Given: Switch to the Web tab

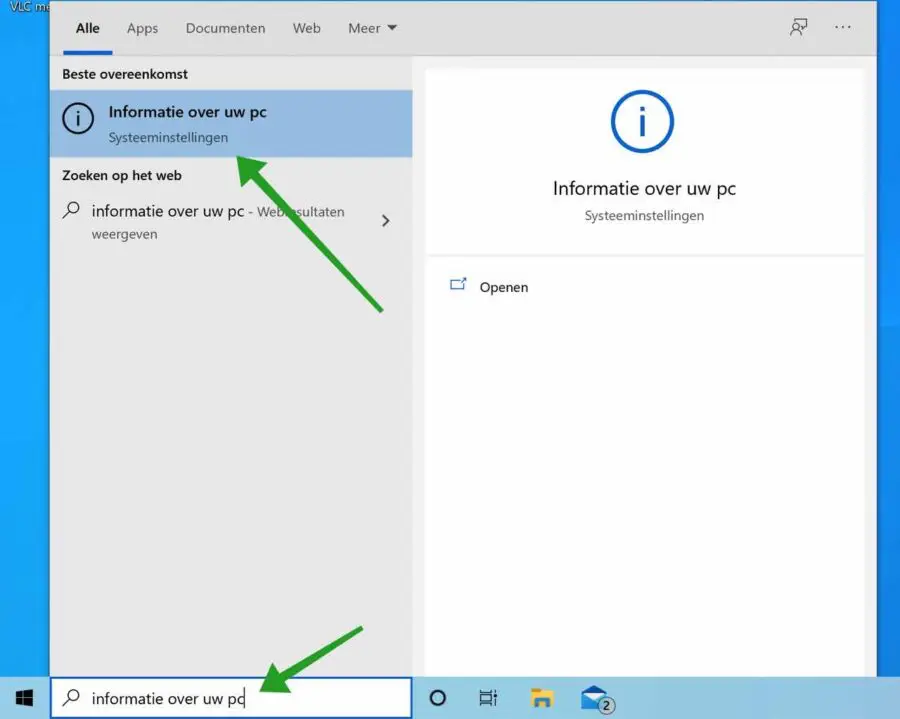Looking at the screenshot, I should point(307,28).
